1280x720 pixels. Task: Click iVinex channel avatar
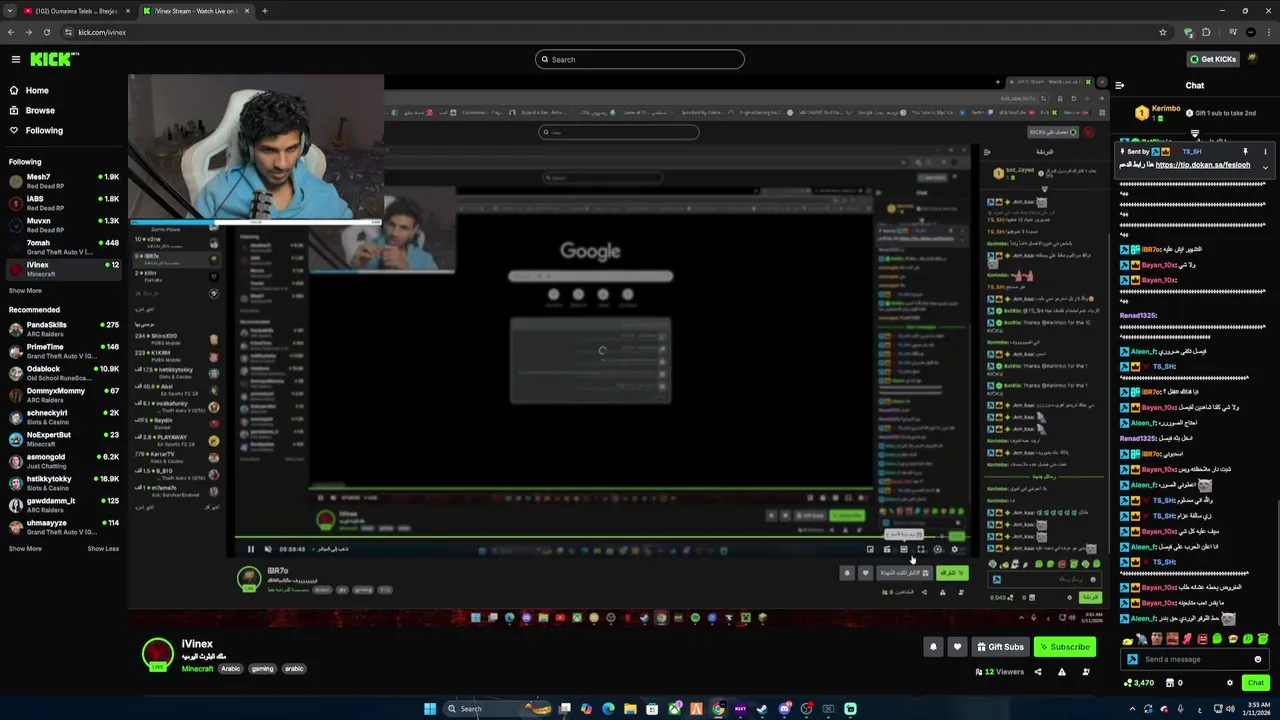[x=158, y=655]
